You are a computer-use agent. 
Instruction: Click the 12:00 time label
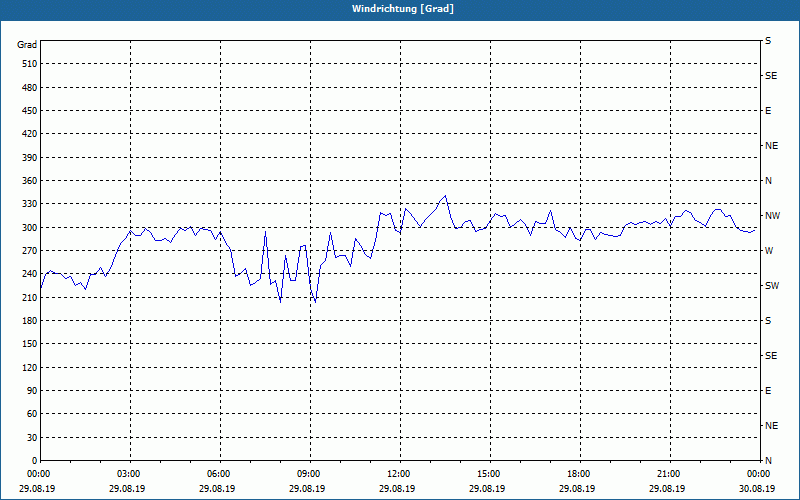click(398, 474)
